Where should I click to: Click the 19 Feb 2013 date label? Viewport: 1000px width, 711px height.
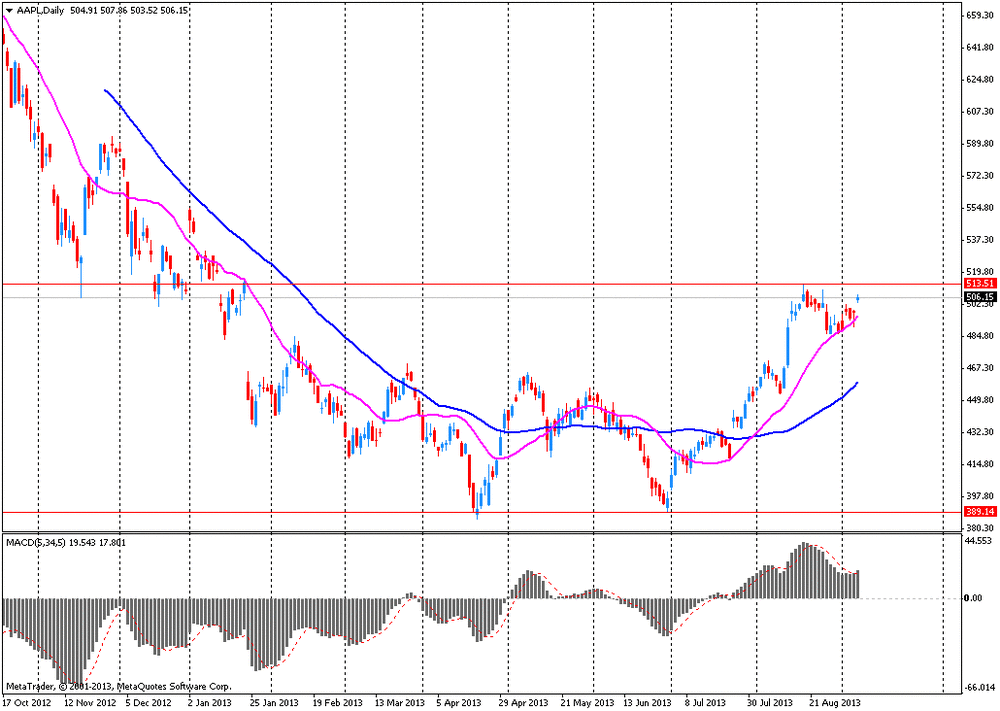337,703
